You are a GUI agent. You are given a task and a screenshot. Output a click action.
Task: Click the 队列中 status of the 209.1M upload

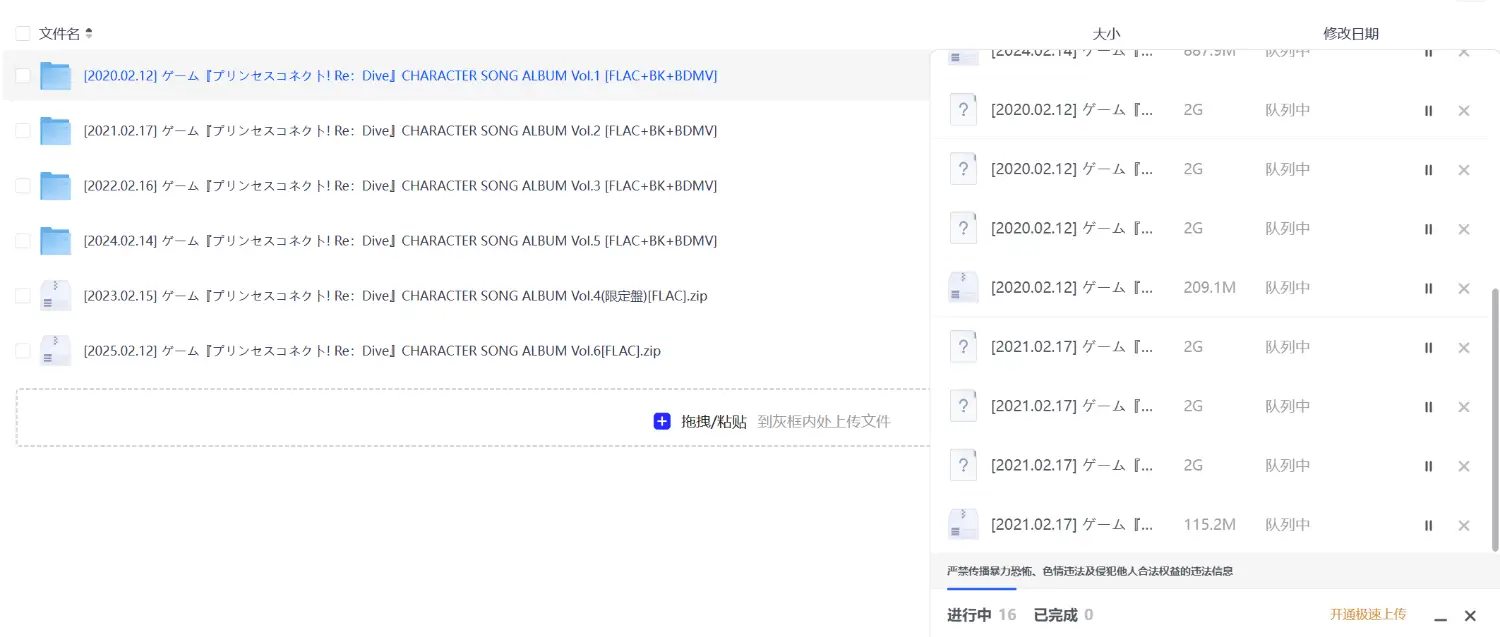pos(1288,287)
